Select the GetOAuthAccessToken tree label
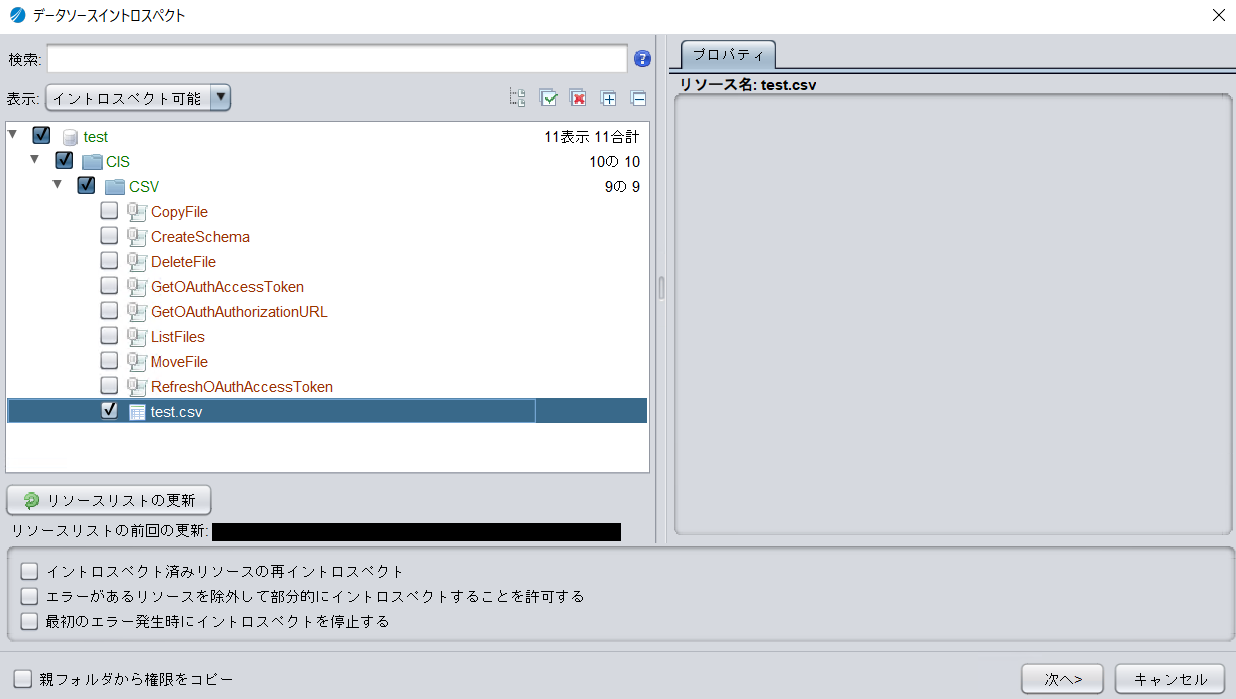The height and width of the screenshot is (699, 1236). pos(227,287)
